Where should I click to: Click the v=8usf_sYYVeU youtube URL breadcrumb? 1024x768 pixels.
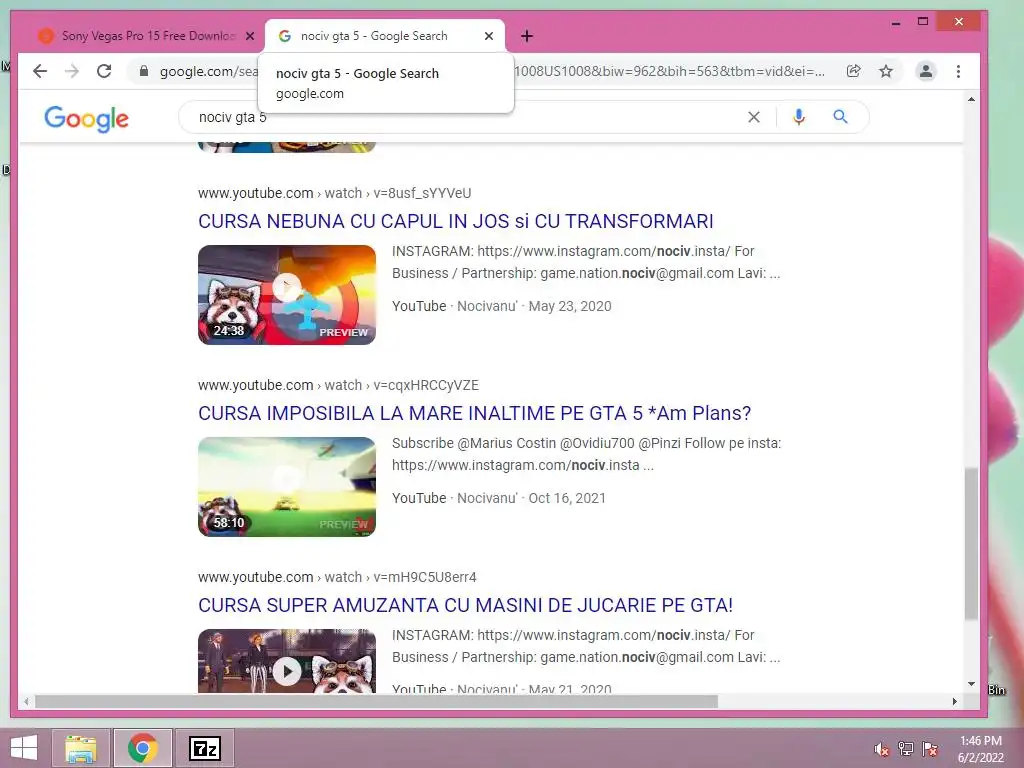pos(334,193)
